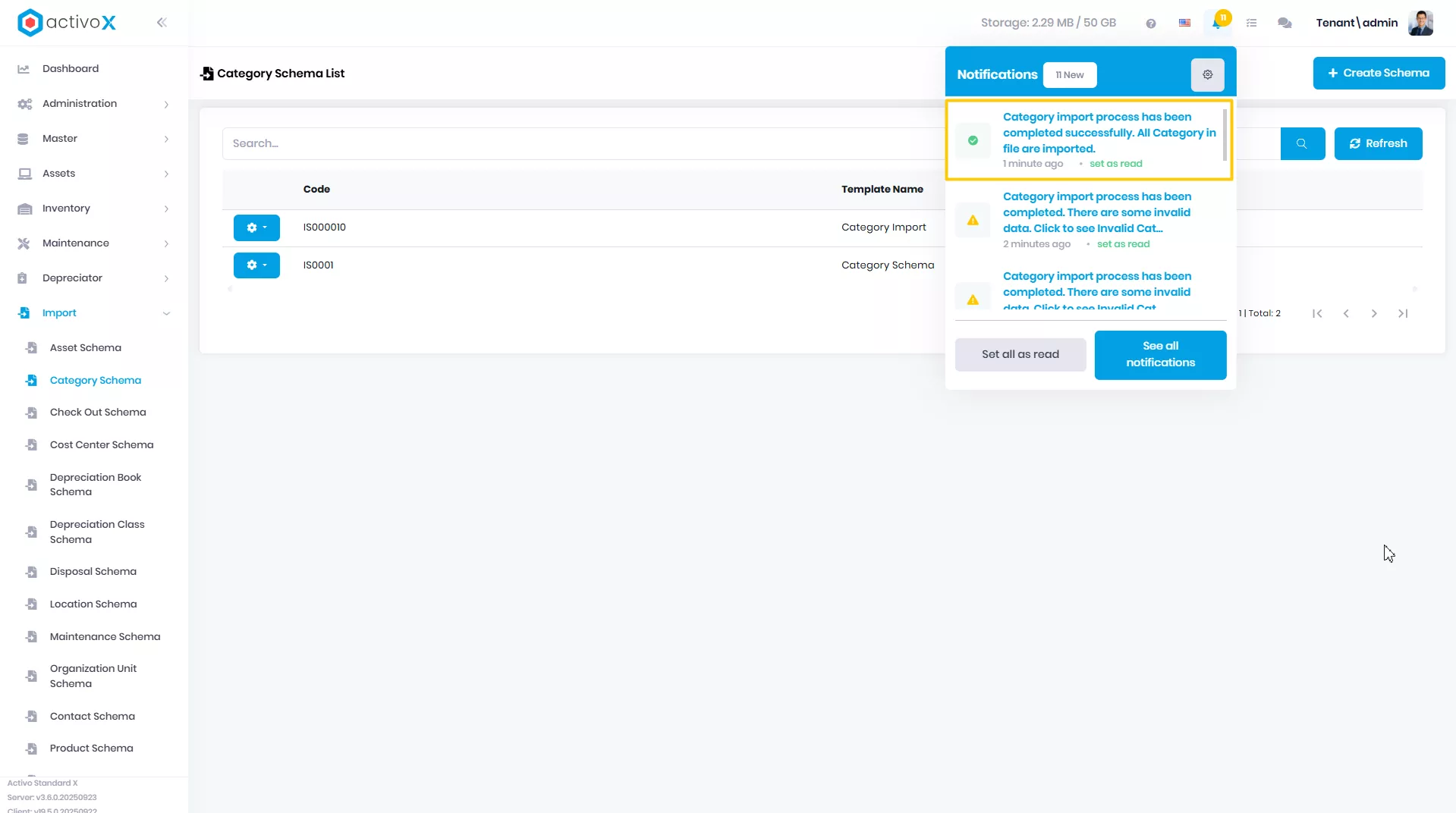
Task: Open Contact Schema menu item
Action: coord(94,717)
